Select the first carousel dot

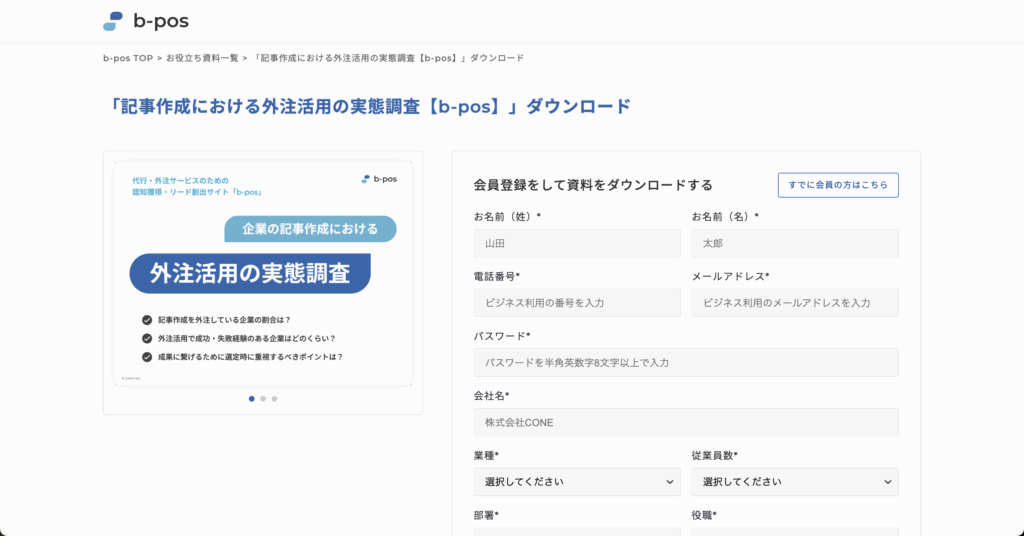[x=251, y=399]
